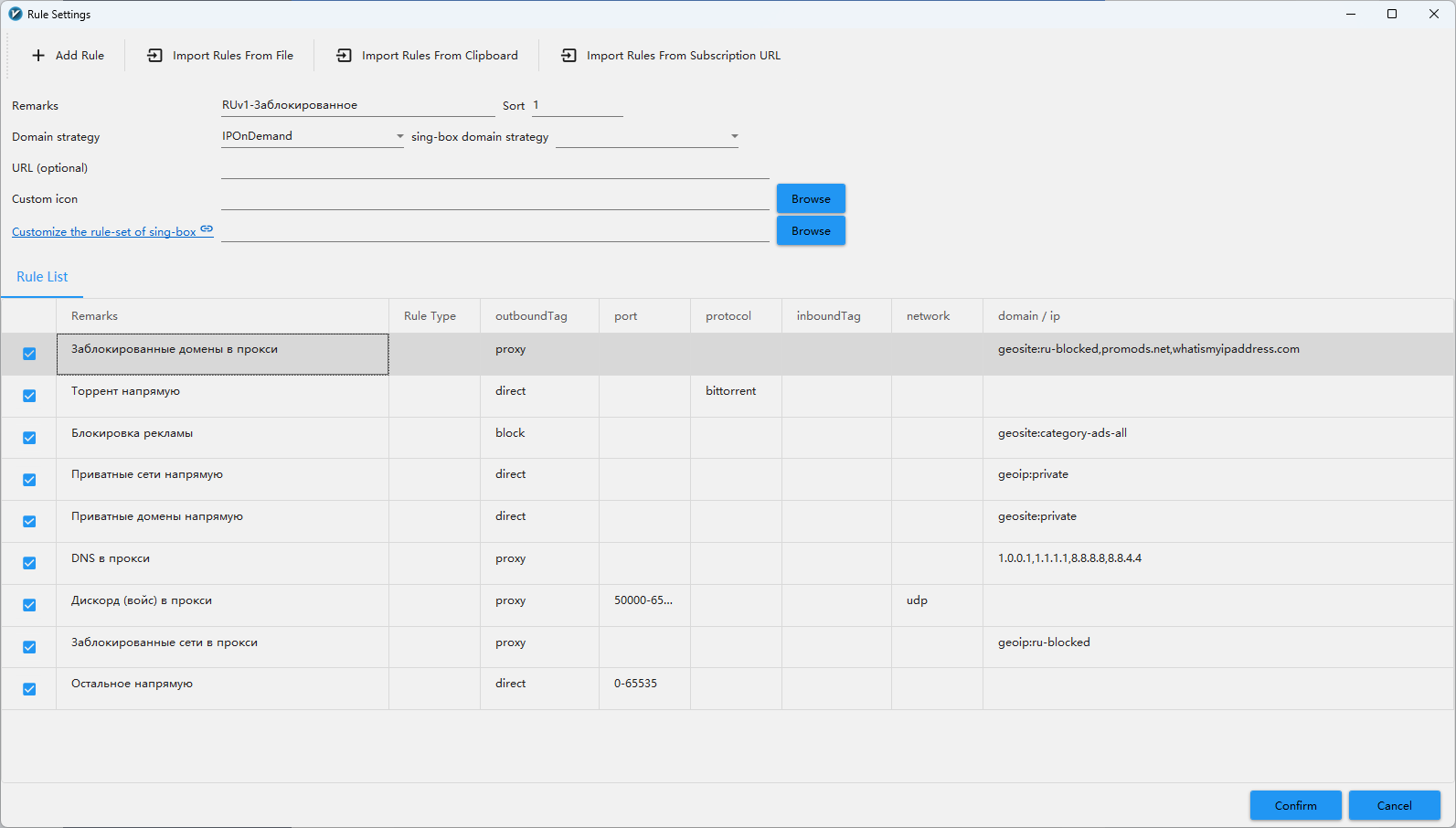
Task: Maximize the Rule Settings window
Action: coord(1391,14)
